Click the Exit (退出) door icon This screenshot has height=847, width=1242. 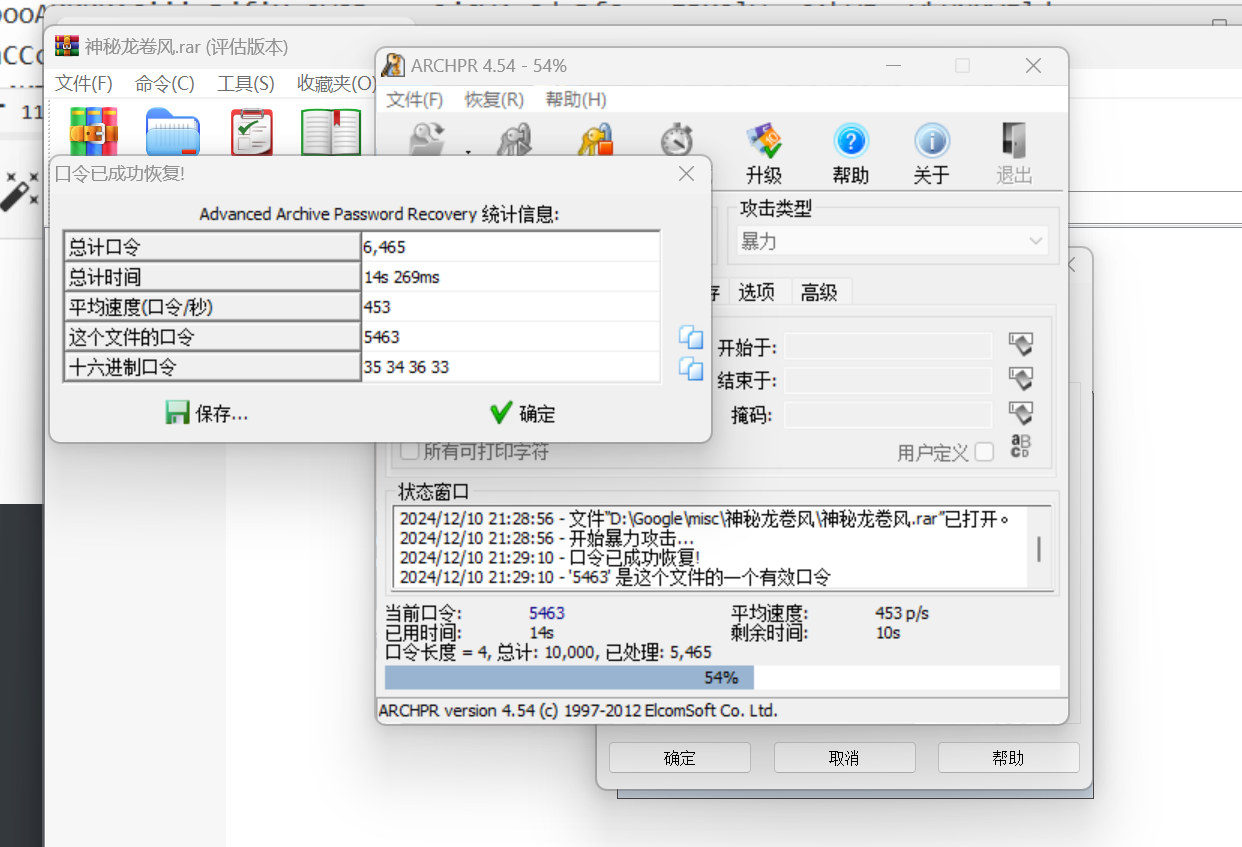click(1014, 142)
